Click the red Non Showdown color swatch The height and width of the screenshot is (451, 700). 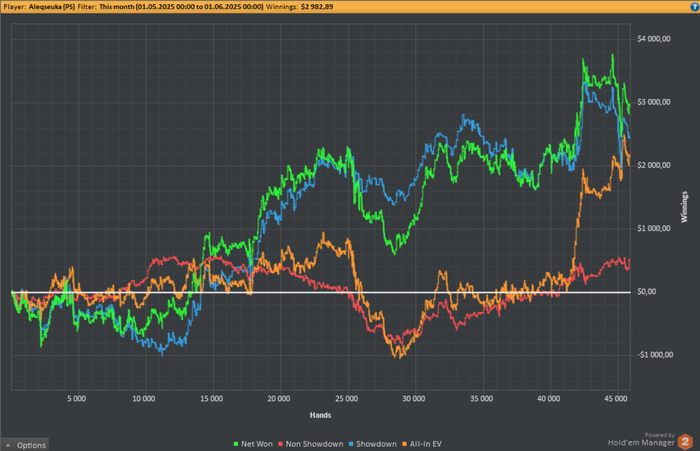click(280, 444)
